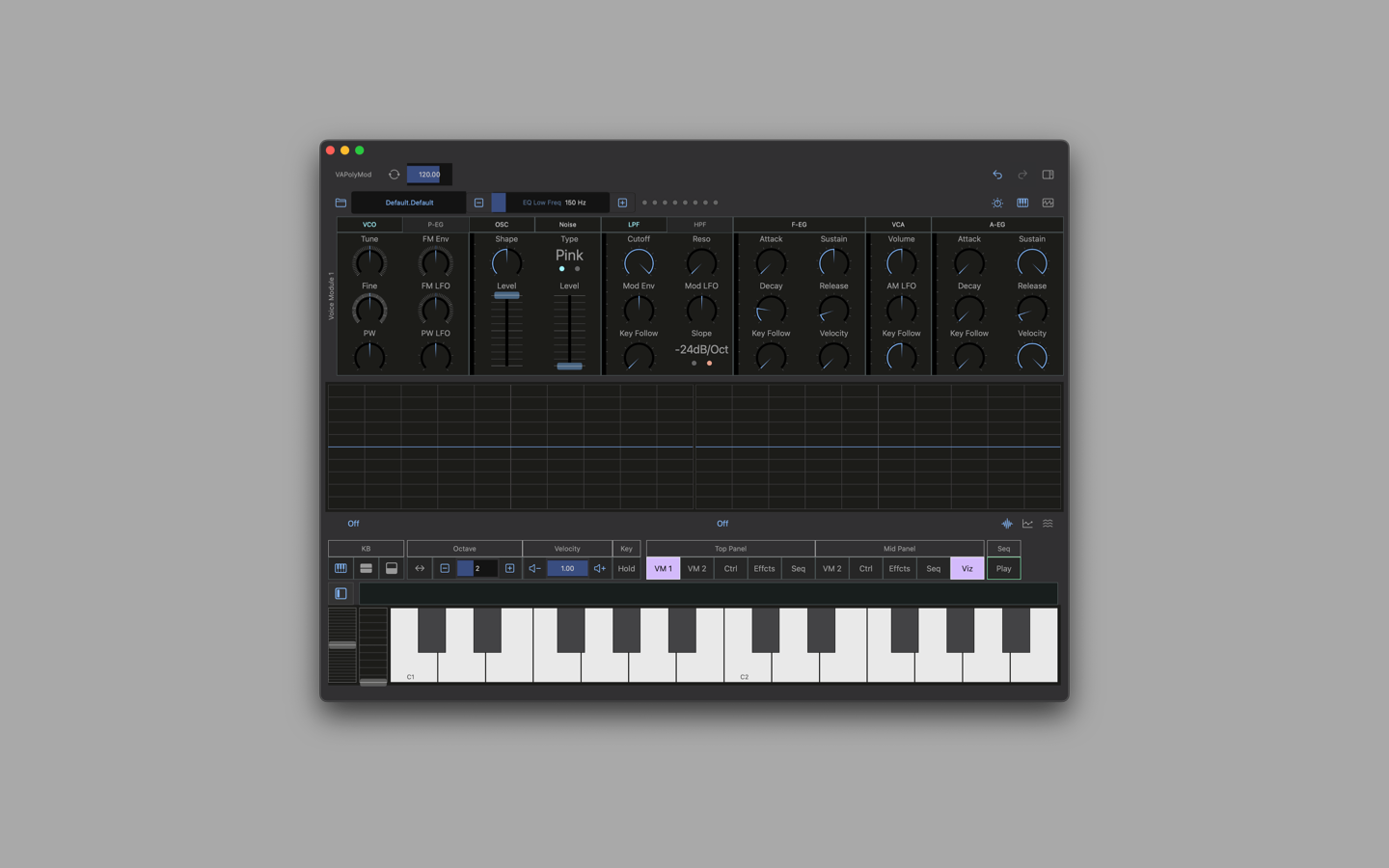This screenshot has width=1389, height=868.
Task: Switch to the VCO tab
Action: 369,224
